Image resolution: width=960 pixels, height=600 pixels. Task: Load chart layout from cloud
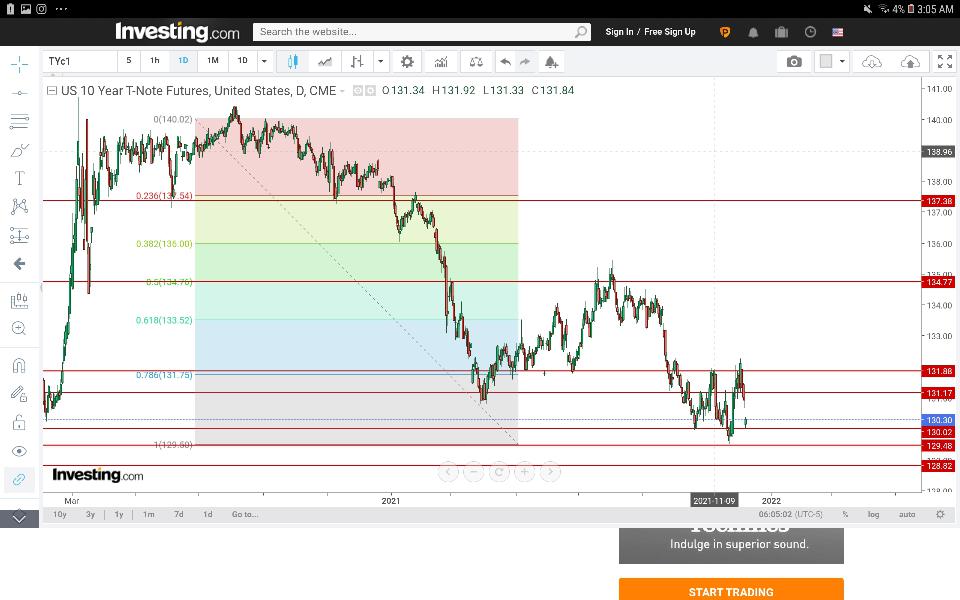click(x=872, y=61)
